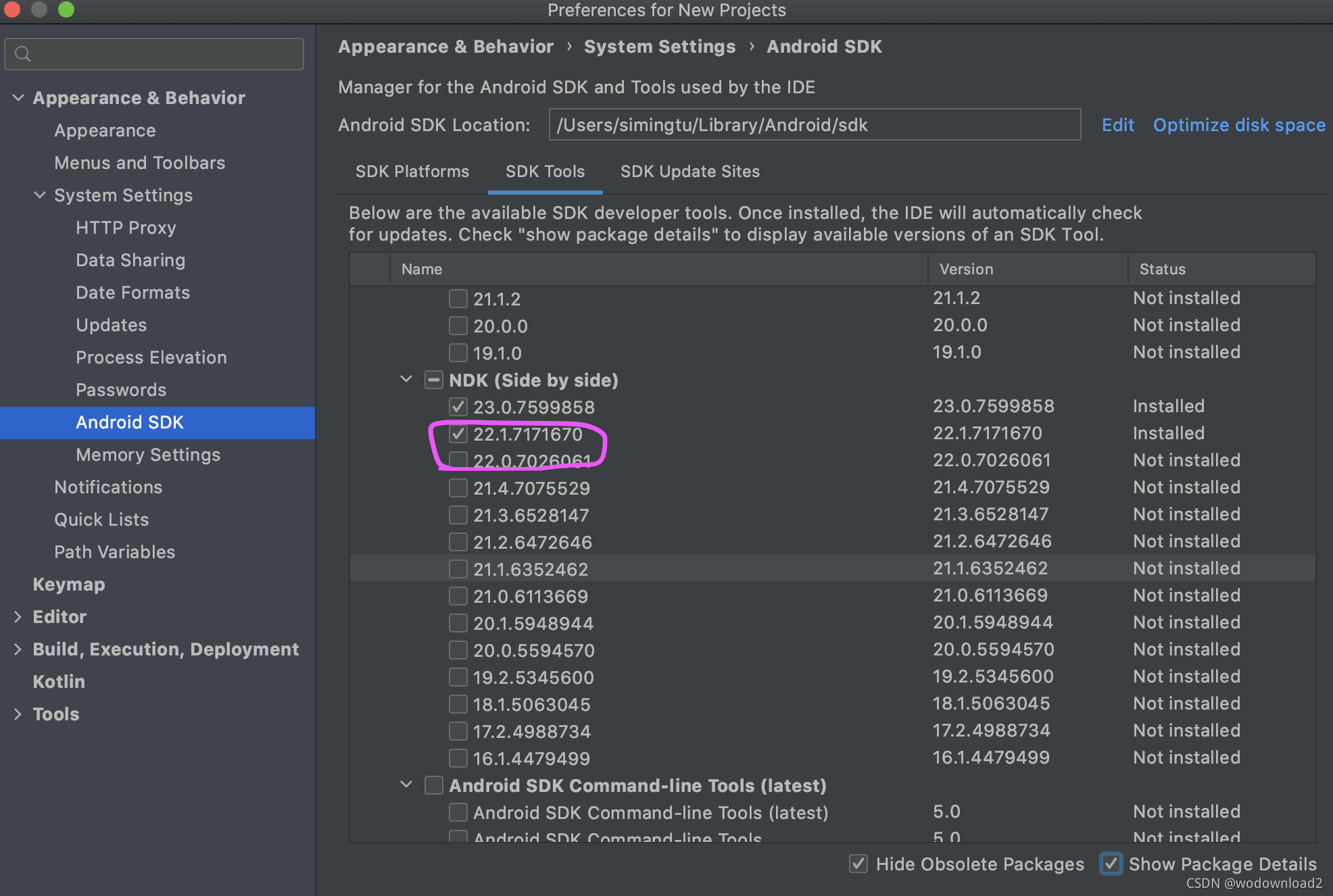The width and height of the screenshot is (1333, 896).
Task: Expand Build, Execution, Deployment section
Action: (x=18, y=649)
